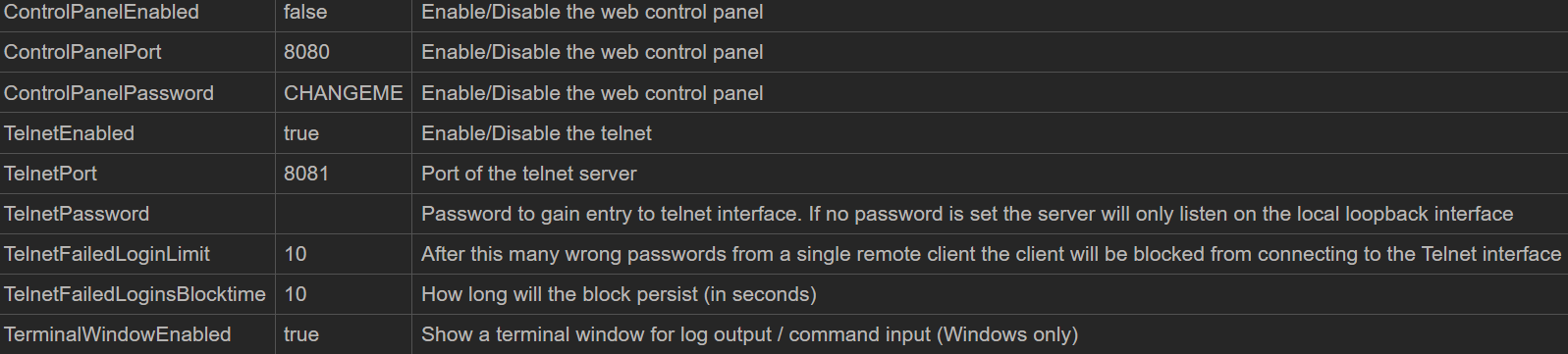Click the empty TelnetPassword value cell
This screenshot has height=354, width=1568.
344,214
